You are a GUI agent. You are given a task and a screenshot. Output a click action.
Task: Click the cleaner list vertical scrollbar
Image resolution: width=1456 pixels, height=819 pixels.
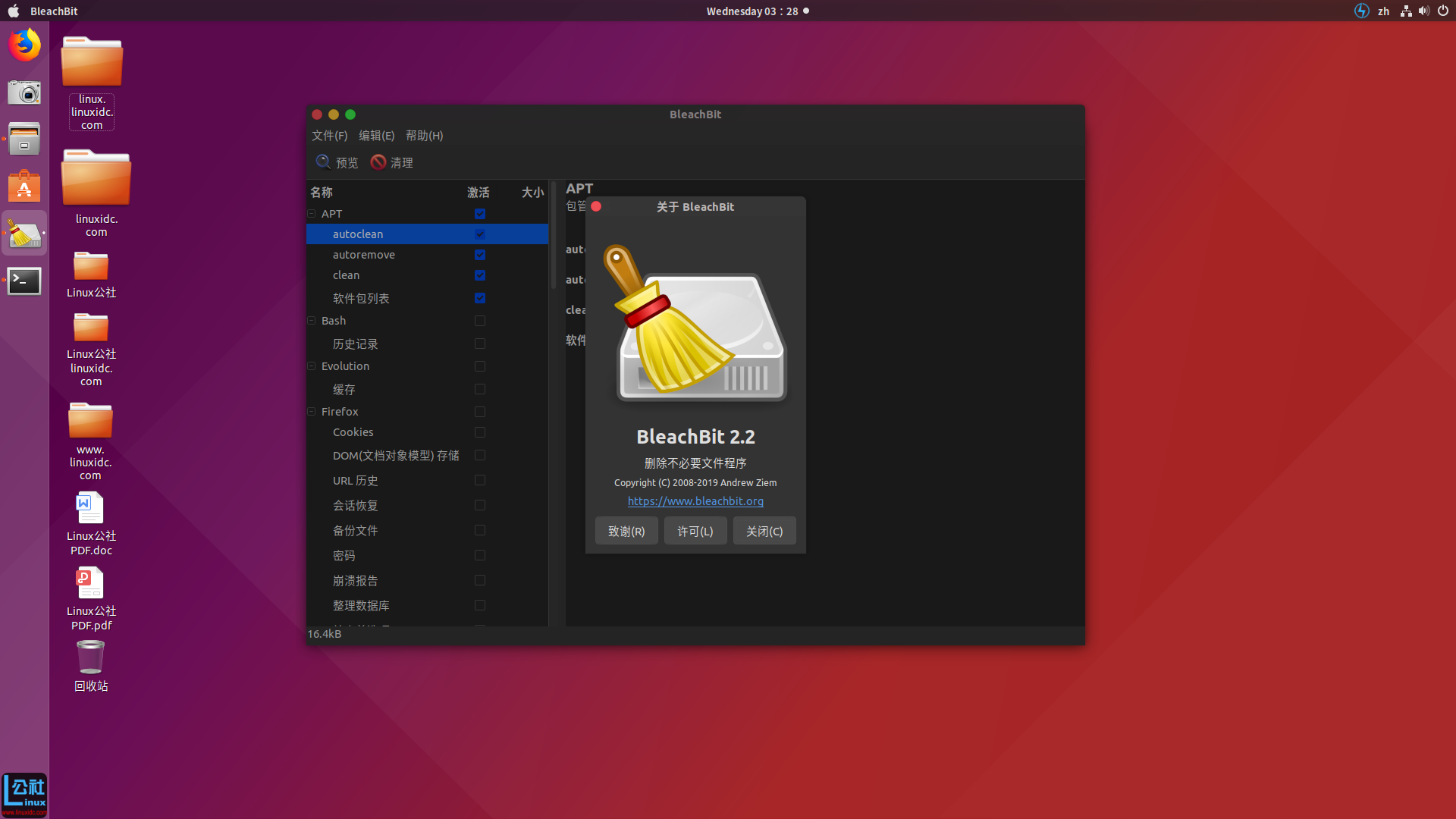point(554,235)
